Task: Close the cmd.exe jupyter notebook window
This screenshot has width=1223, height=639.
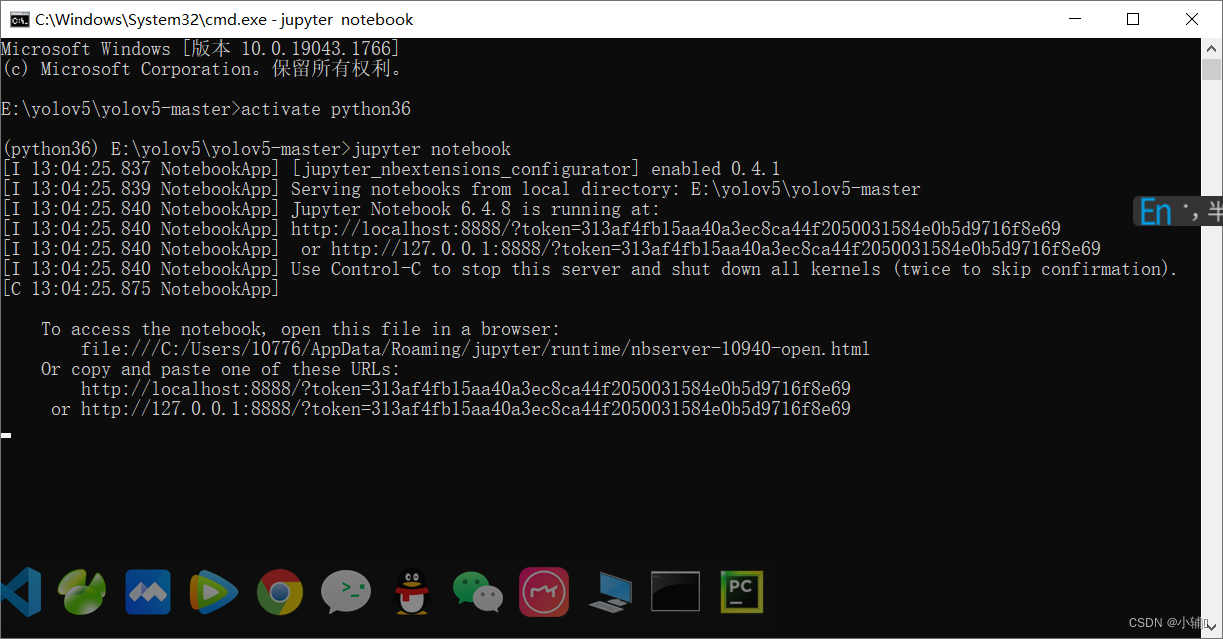Action: click(1192, 19)
